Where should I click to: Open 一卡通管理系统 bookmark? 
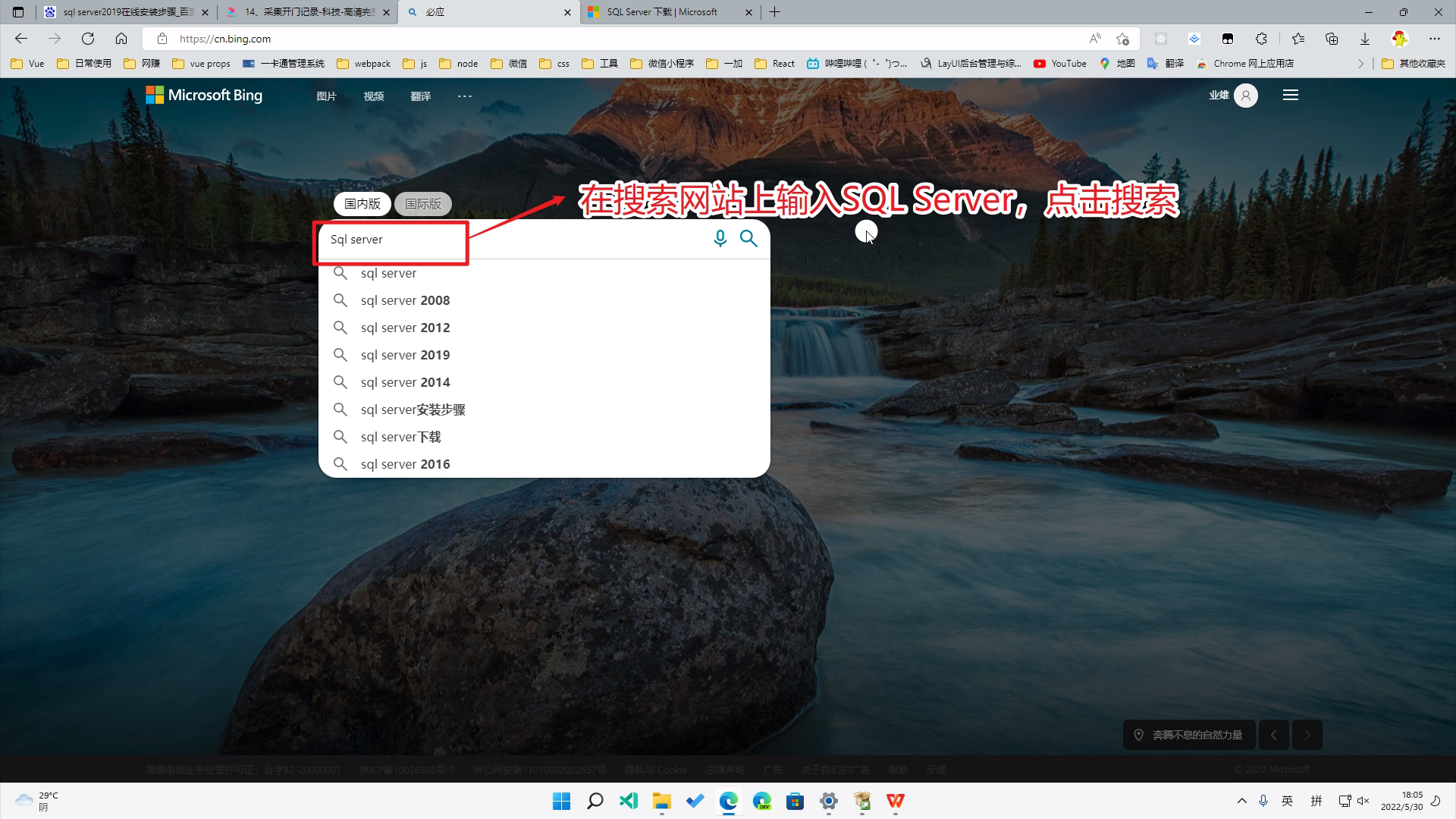click(284, 64)
